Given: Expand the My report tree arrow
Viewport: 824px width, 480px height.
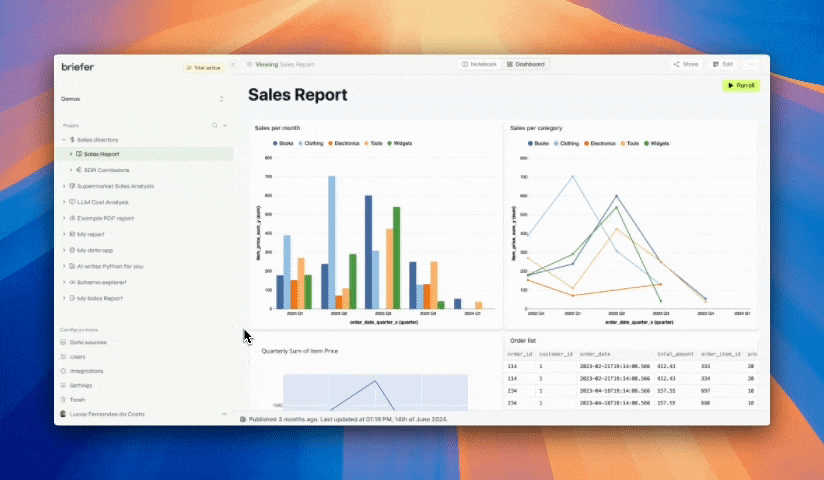Looking at the screenshot, I should coord(64,234).
